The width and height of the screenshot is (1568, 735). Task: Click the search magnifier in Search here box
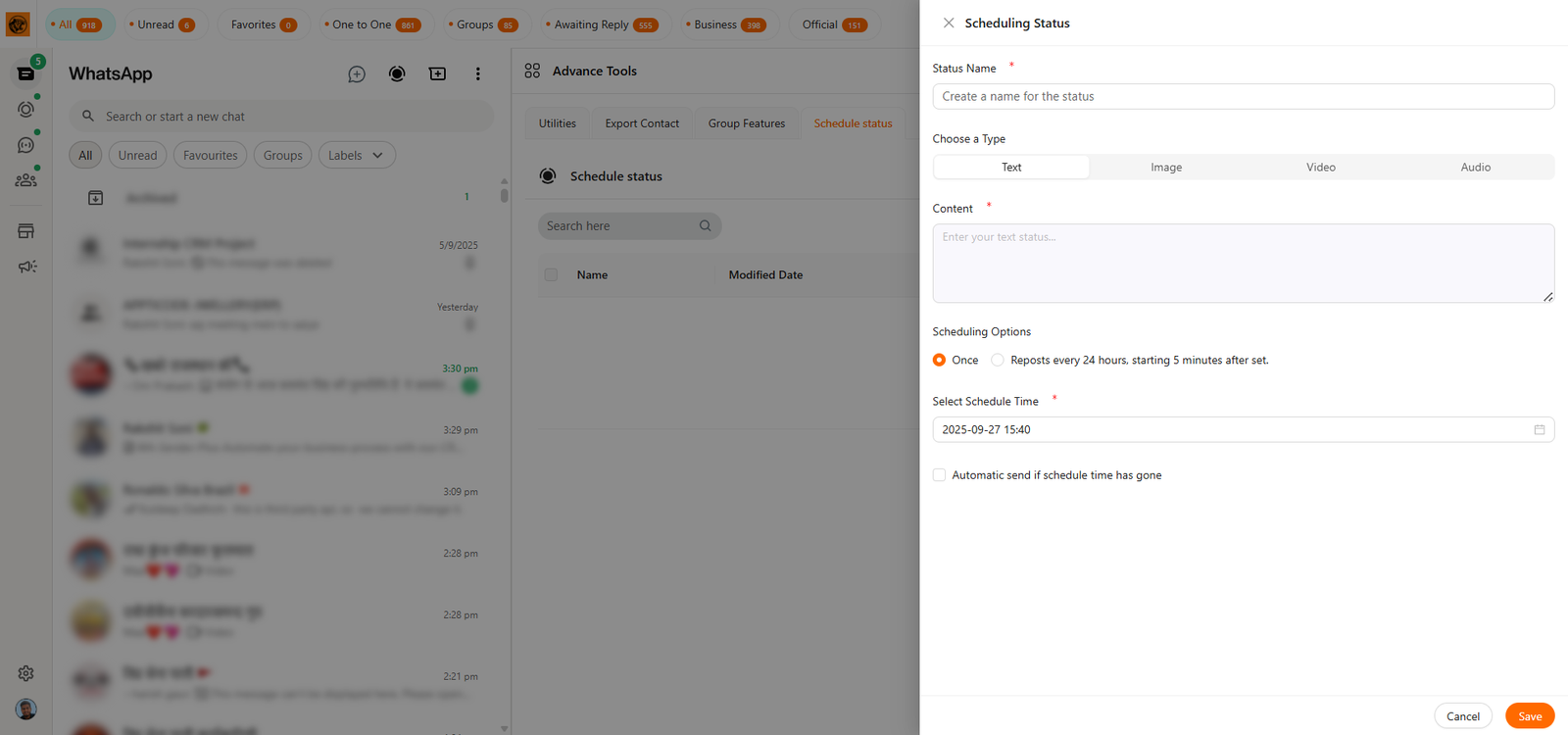pos(705,225)
